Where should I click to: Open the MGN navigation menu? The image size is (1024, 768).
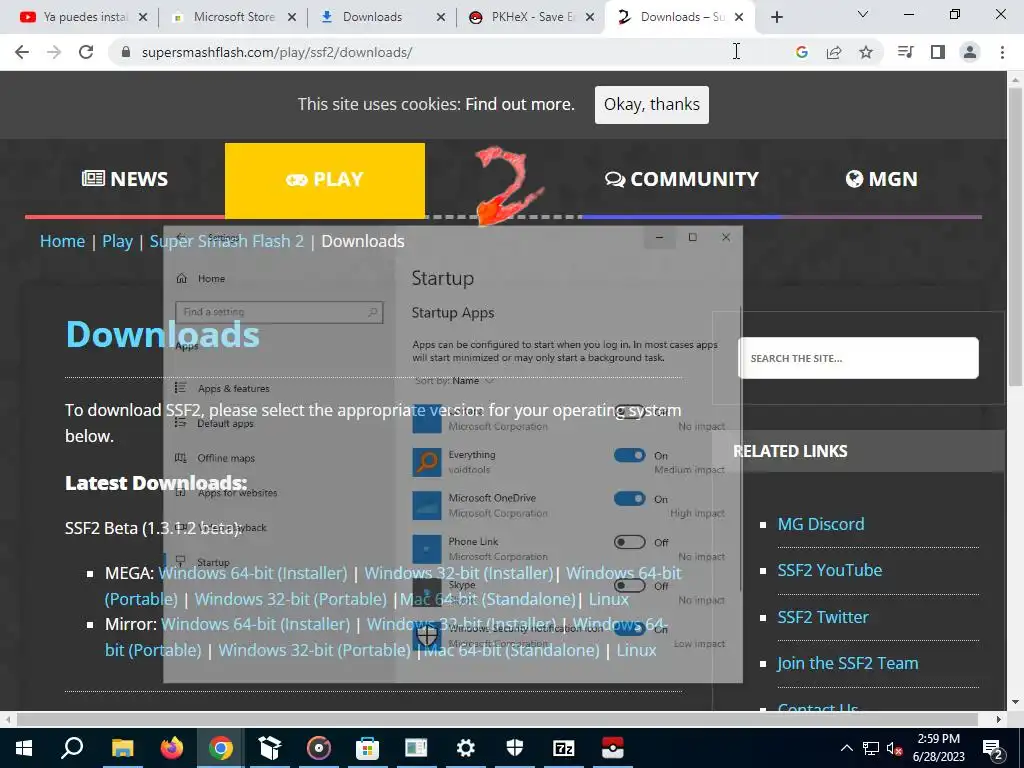882,179
